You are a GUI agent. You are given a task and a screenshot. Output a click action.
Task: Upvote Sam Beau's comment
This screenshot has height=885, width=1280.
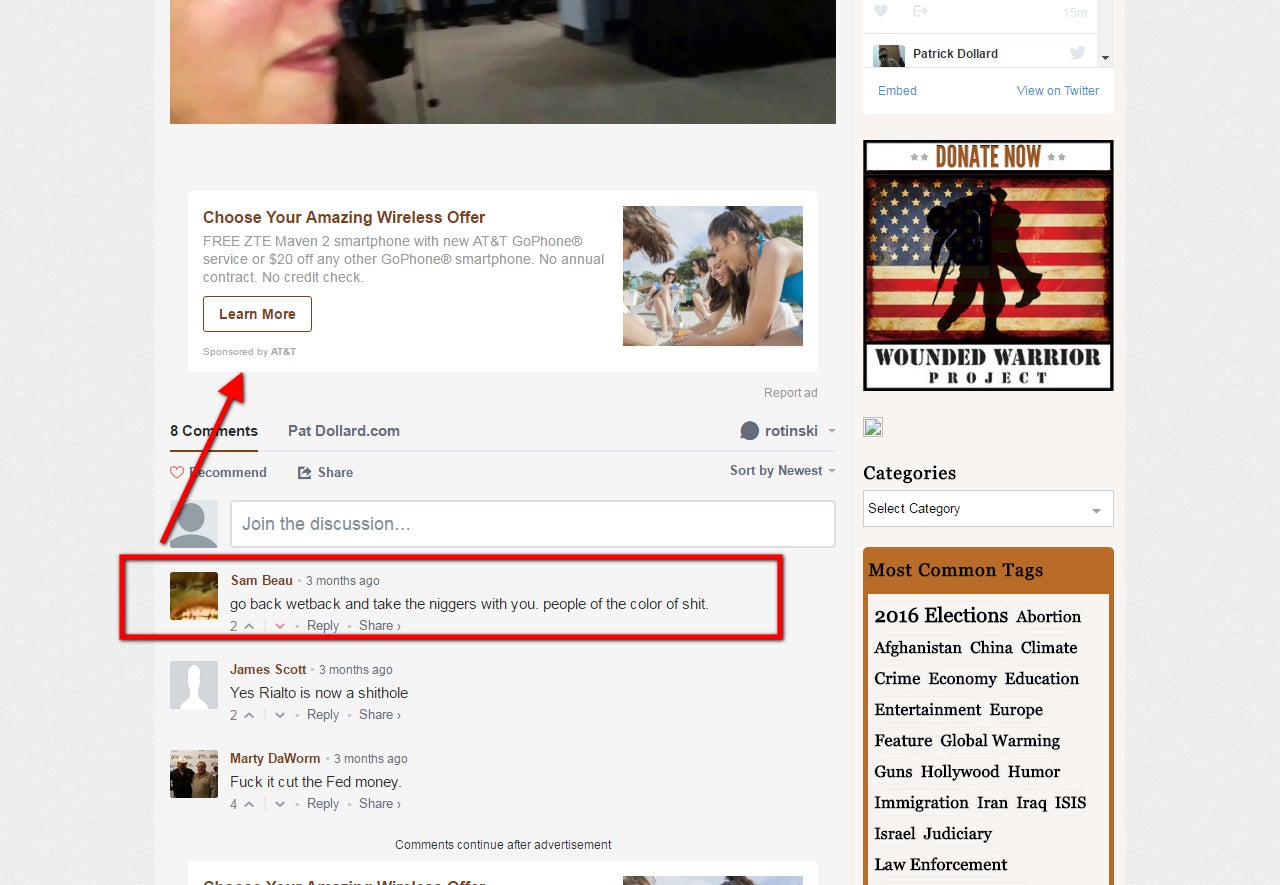coord(249,626)
